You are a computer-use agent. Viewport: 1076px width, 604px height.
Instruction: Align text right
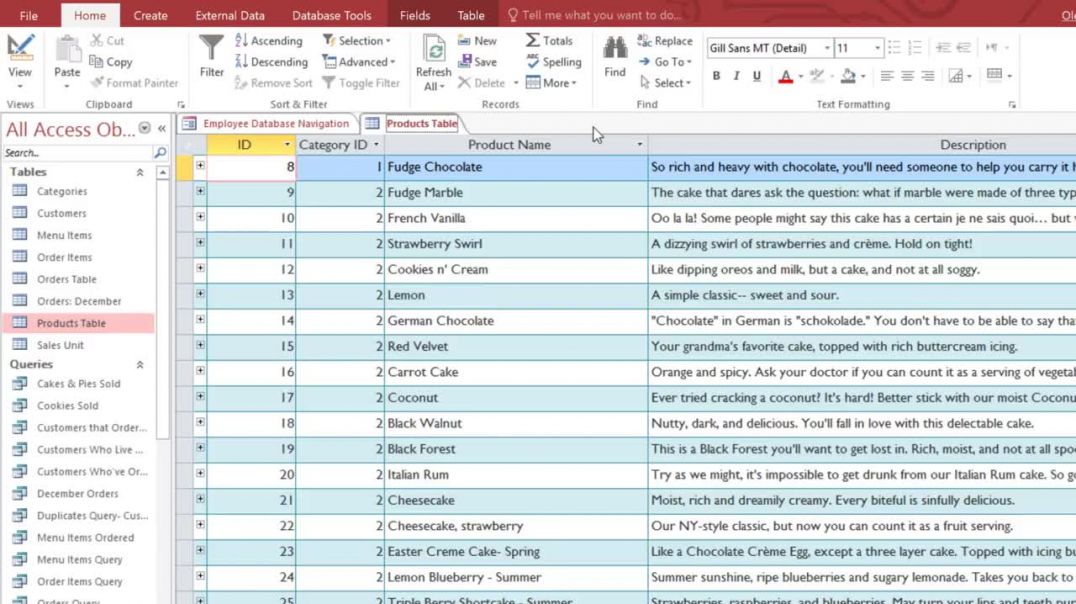pyautogui.click(x=928, y=76)
